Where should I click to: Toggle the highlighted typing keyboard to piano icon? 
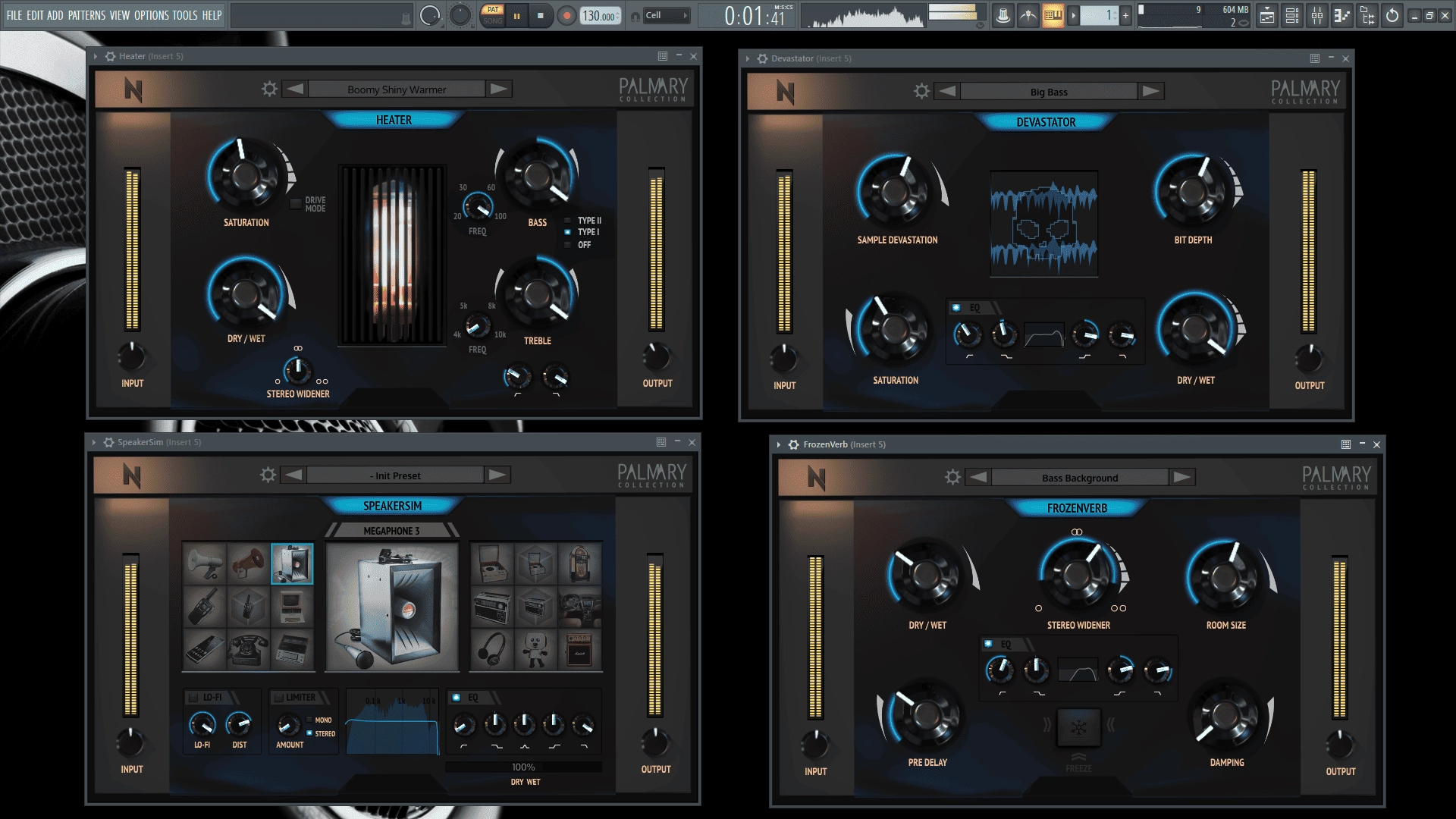pyautogui.click(x=1053, y=15)
